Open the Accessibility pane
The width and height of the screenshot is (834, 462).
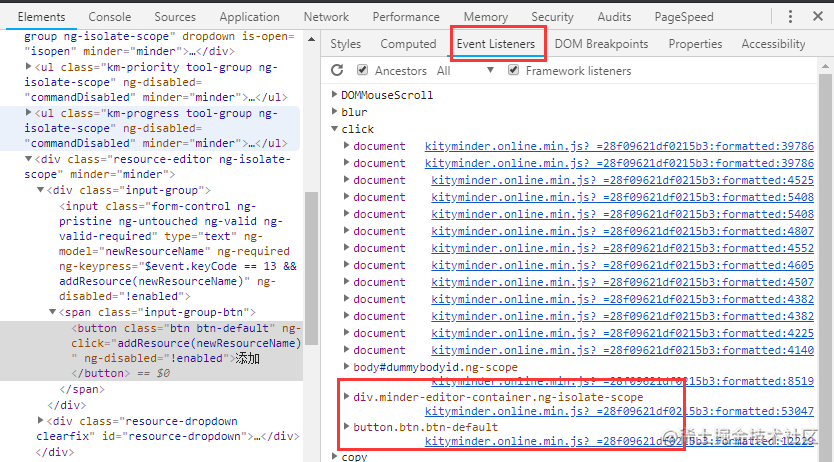[x=773, y=44]
